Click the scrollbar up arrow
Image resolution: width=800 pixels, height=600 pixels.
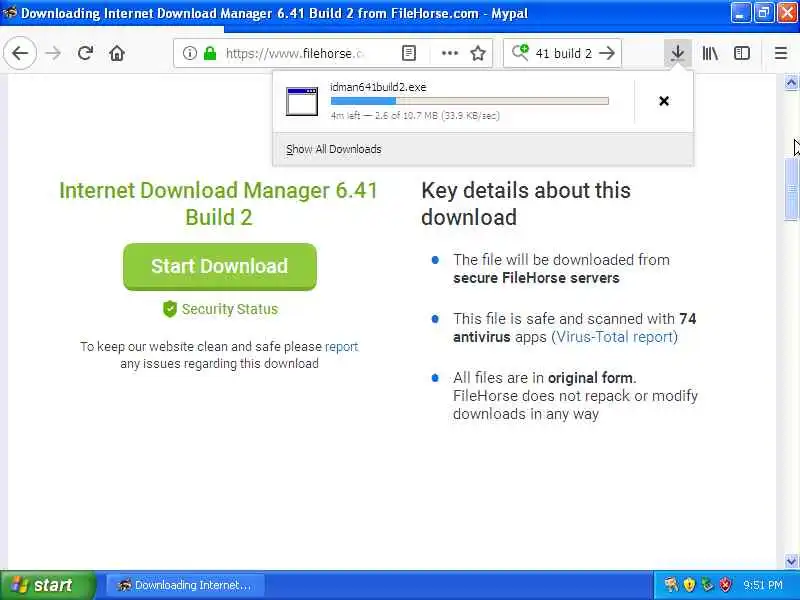click(791, 83)
